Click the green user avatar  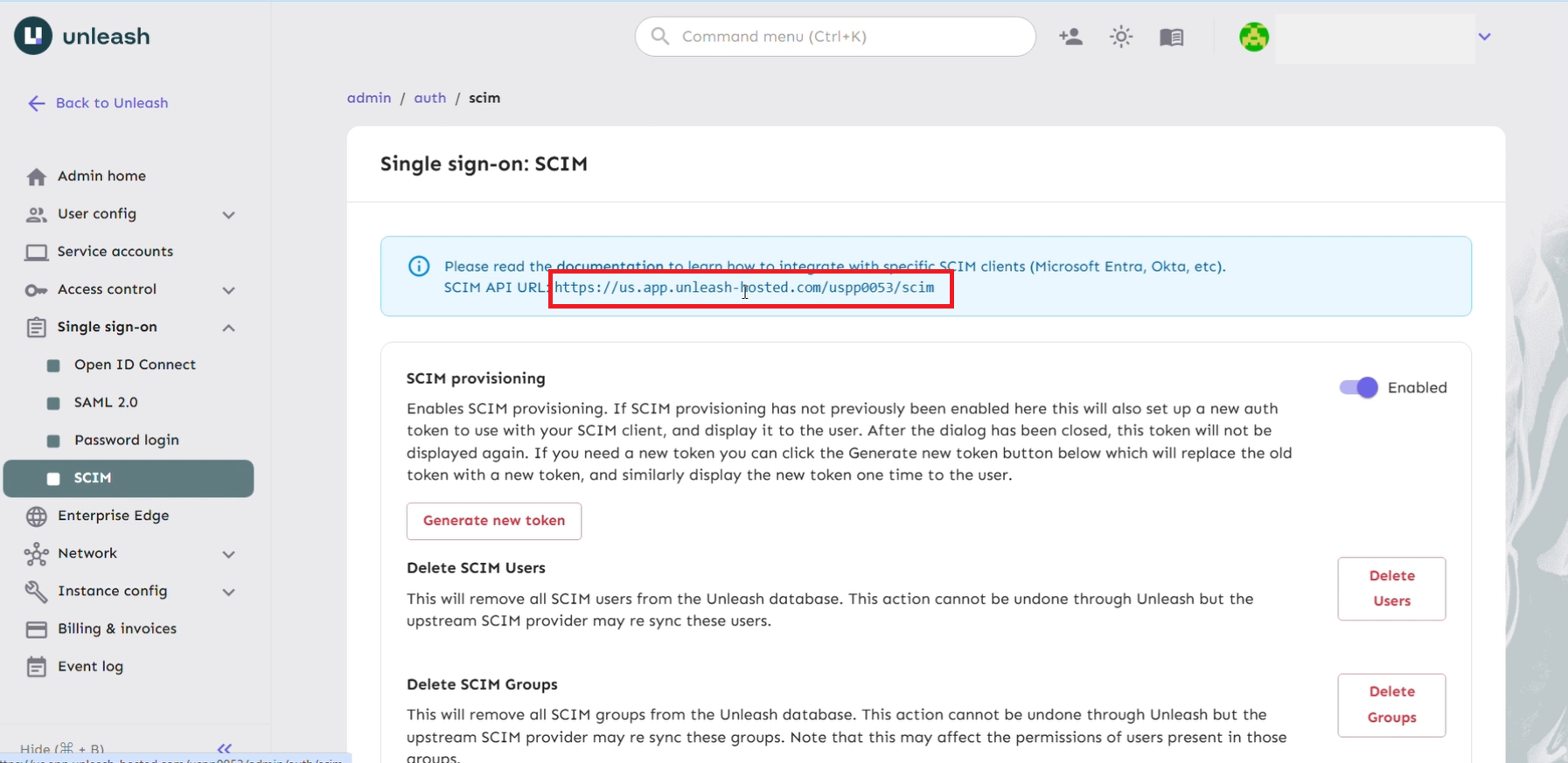tap(1254, 37)
